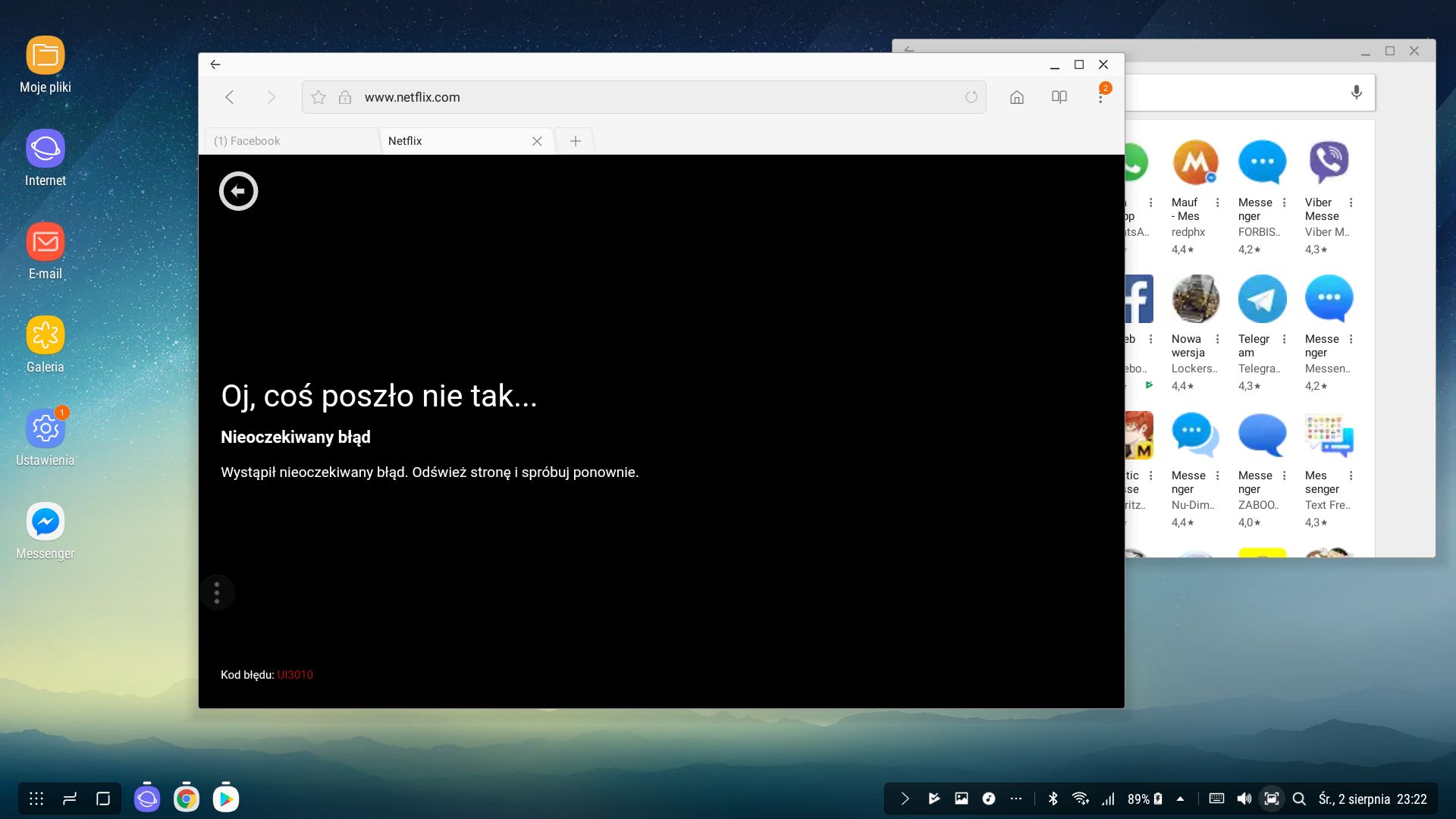Open Play Store from taskbar

point(226,799)
